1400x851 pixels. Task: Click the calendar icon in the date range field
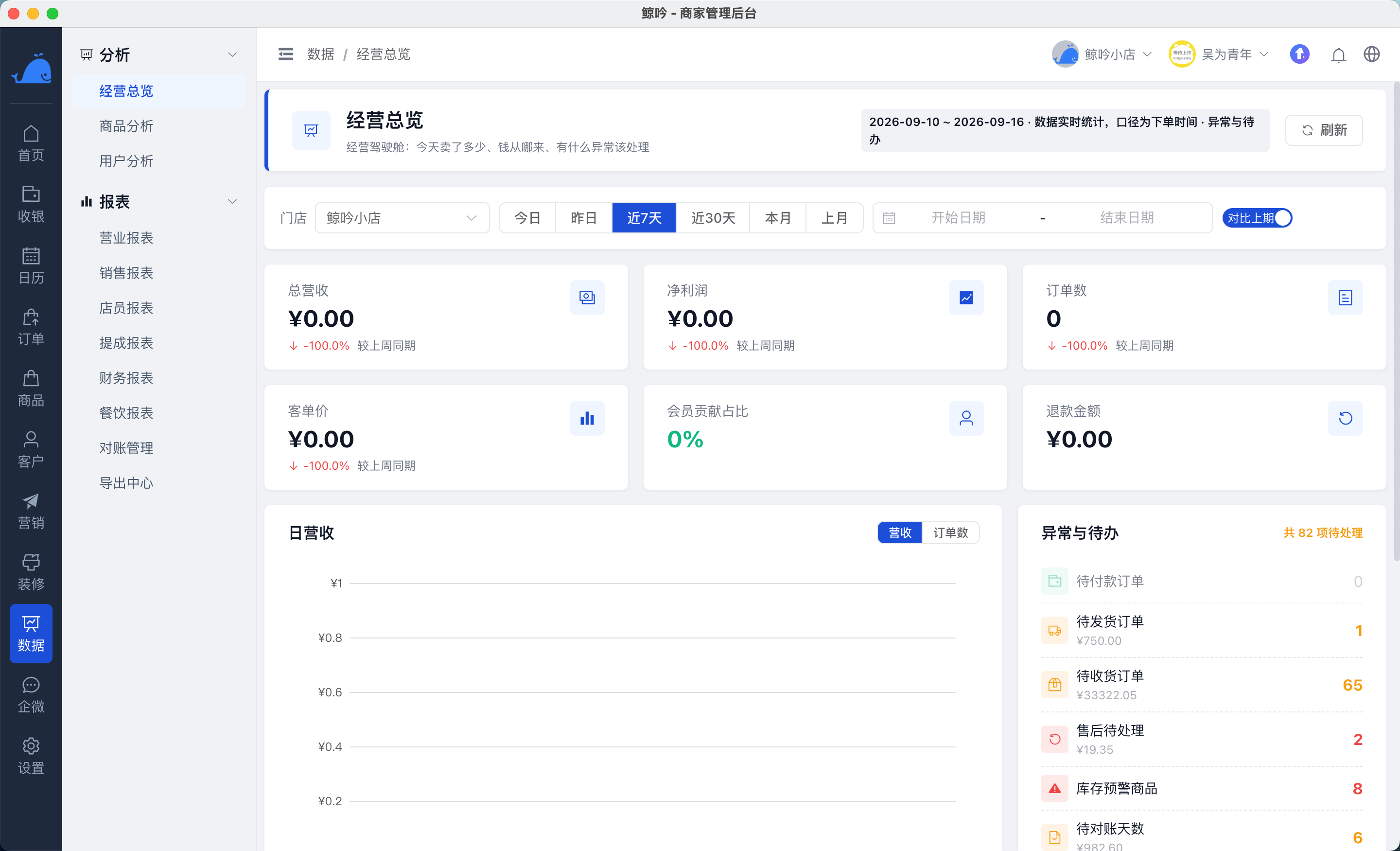(x=889, y=218)
